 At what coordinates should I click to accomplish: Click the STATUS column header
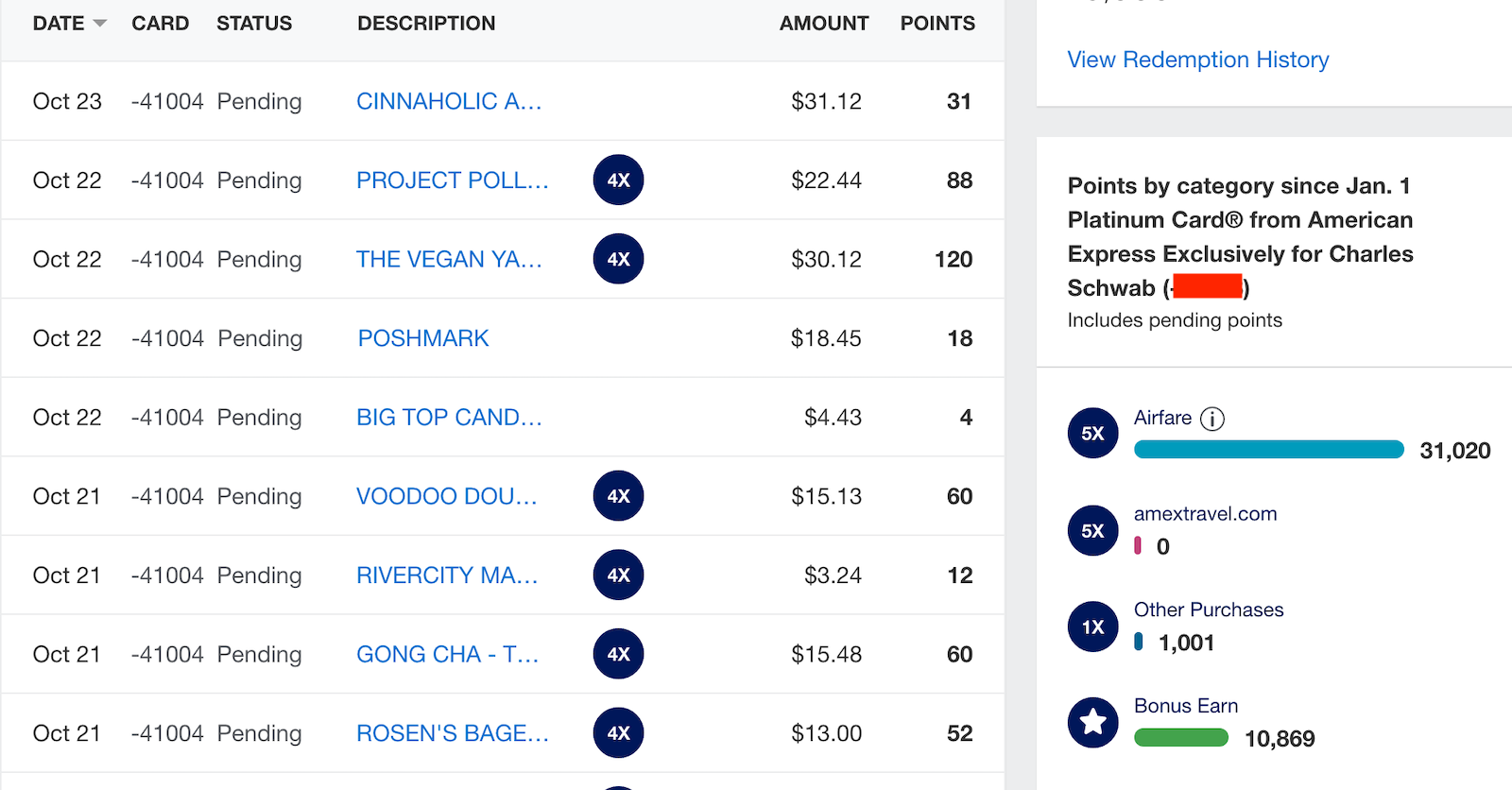[253, 24]
